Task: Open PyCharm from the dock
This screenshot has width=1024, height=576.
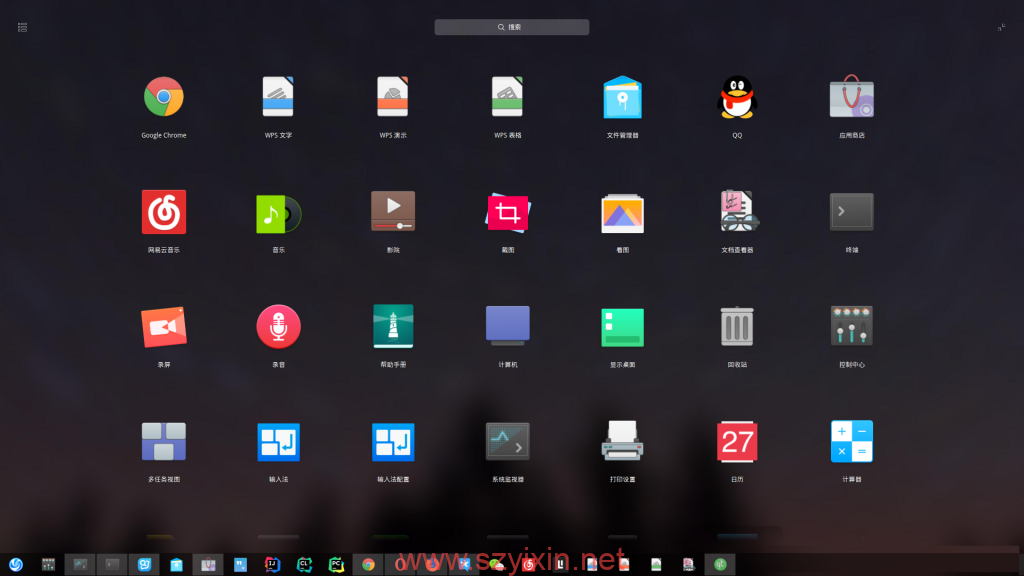Action: click(x=337, y=564)
